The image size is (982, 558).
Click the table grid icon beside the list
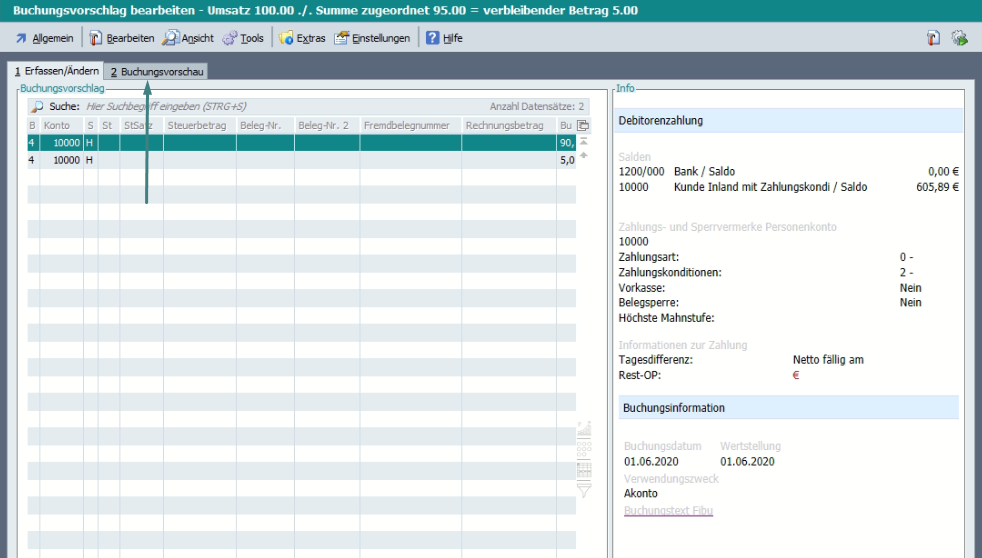tap(584, 468)
